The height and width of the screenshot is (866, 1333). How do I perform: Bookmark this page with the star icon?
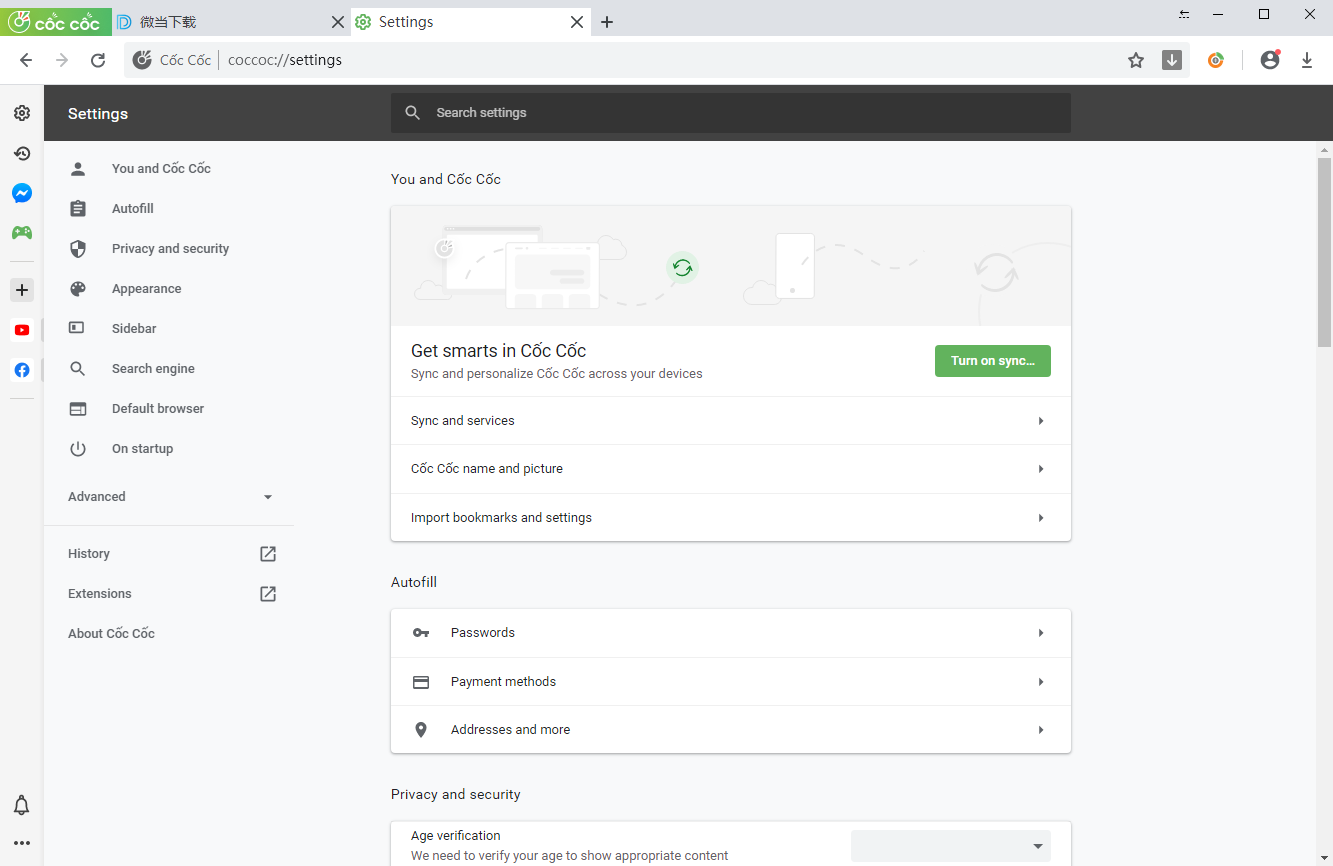(1136, 60)
